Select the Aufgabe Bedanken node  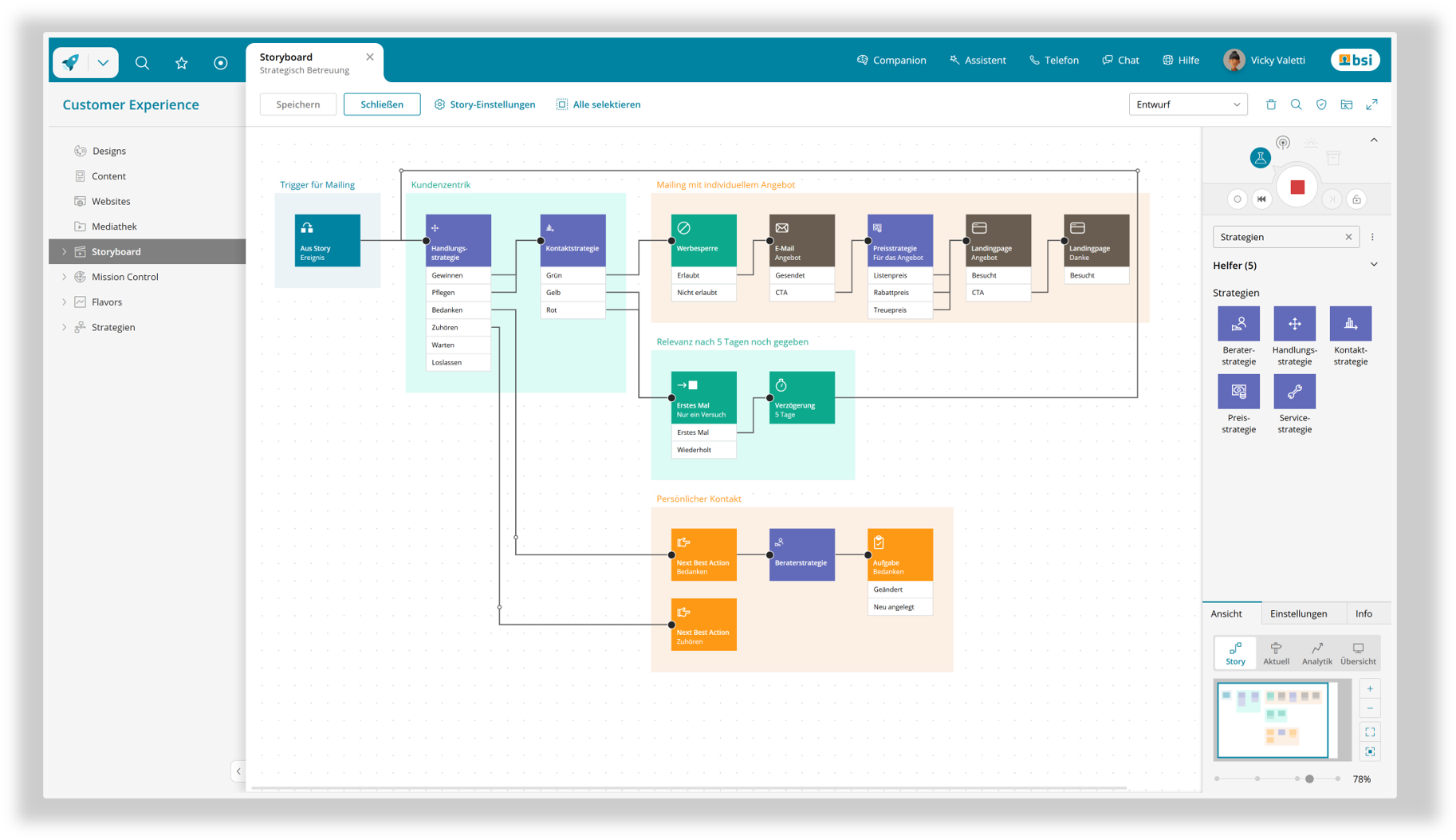pyautogui.click(x=899, y=554)
